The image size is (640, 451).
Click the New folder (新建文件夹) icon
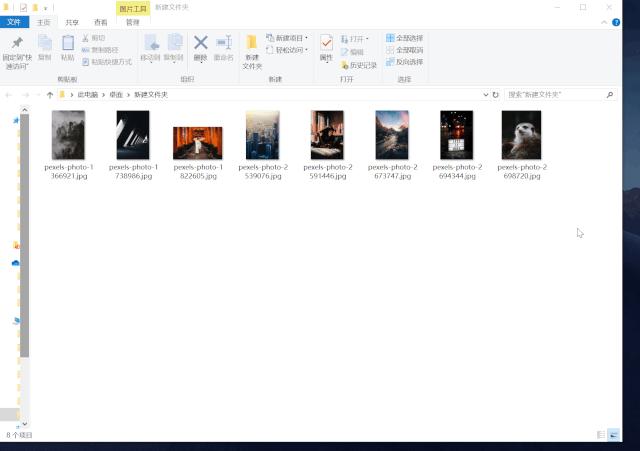(252, 42)
